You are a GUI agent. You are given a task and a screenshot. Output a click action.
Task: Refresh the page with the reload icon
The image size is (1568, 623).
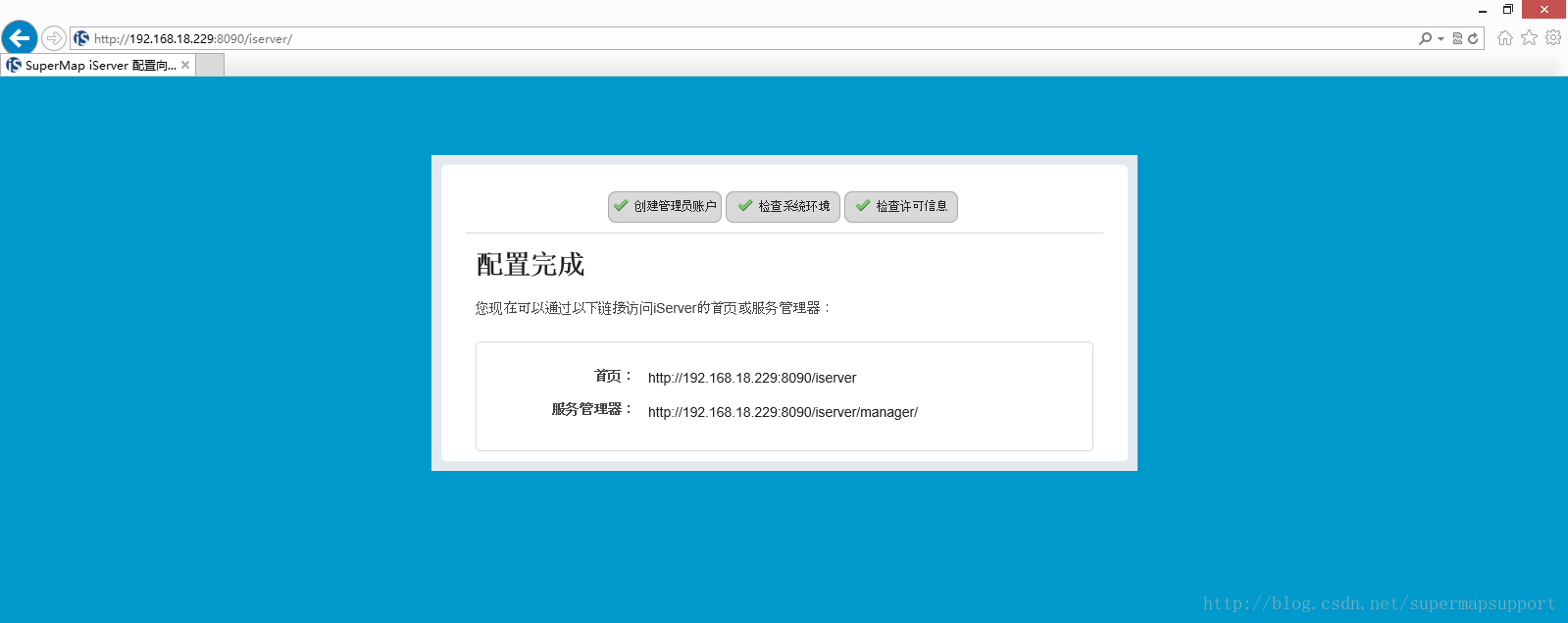click(x=1473, y=38)
